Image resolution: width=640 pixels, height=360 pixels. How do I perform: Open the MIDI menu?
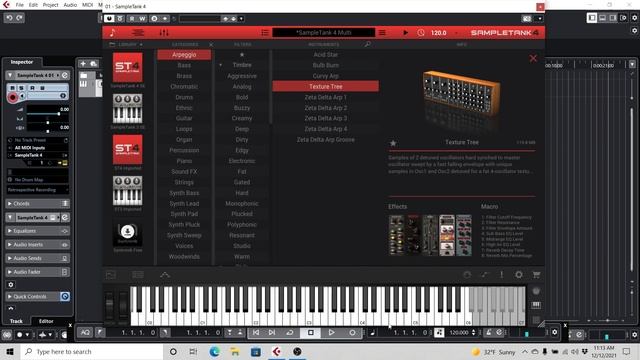click(x=88, y=5)
